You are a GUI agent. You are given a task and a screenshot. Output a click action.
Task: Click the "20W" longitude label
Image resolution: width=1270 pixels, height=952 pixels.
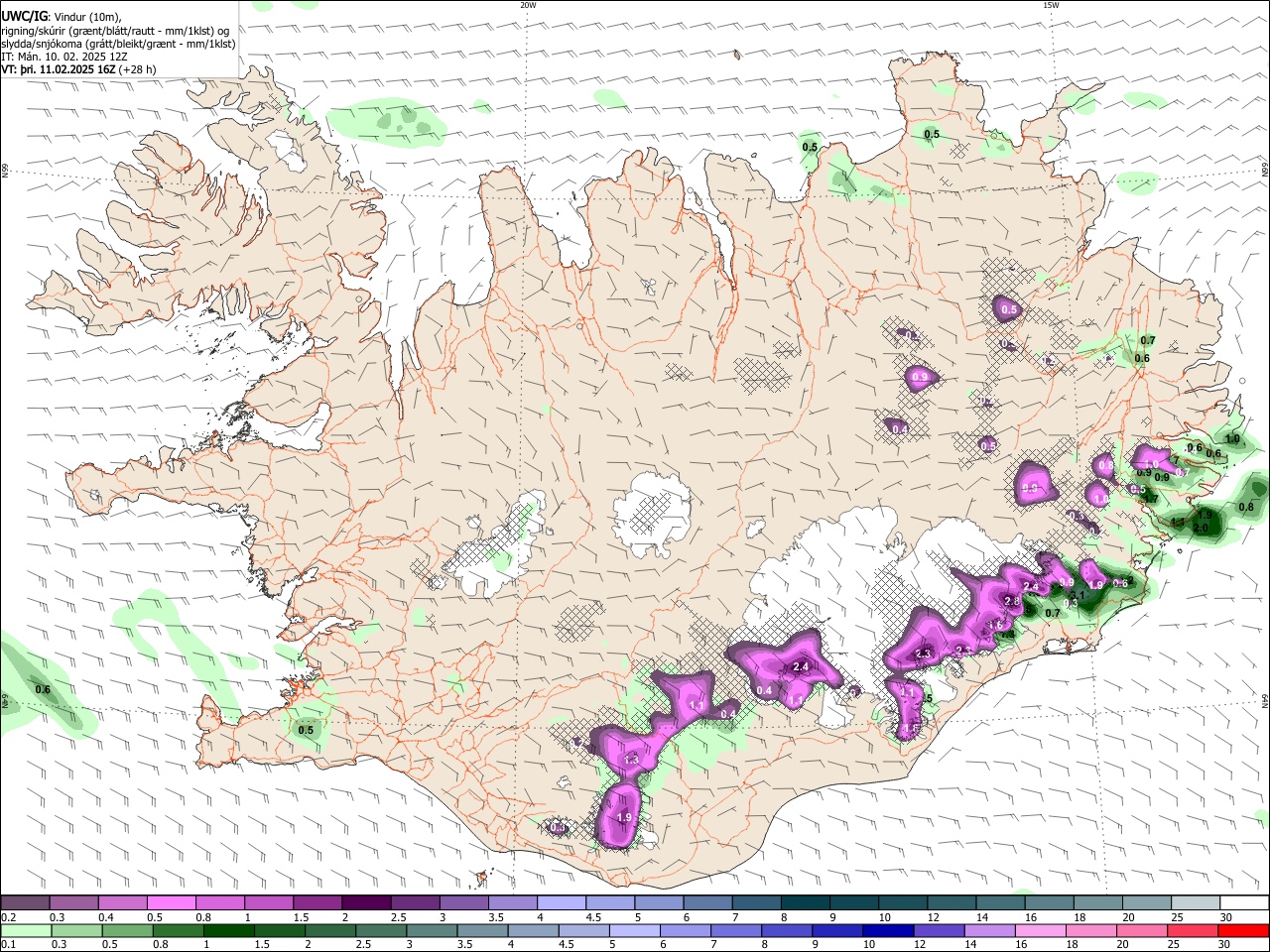(x=528, y=4)
